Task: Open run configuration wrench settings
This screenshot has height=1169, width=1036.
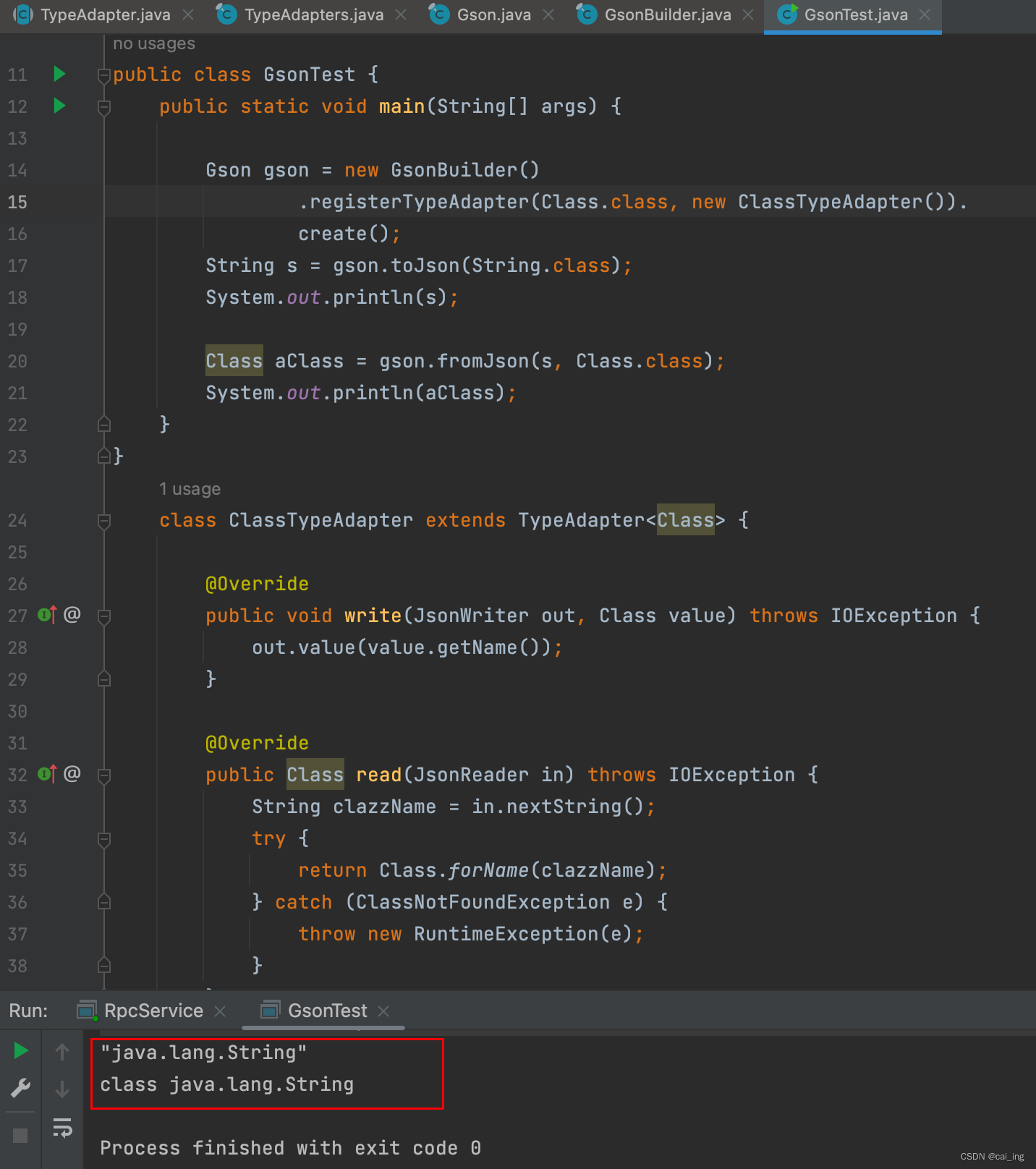Action: click(x=21, y=1088)
